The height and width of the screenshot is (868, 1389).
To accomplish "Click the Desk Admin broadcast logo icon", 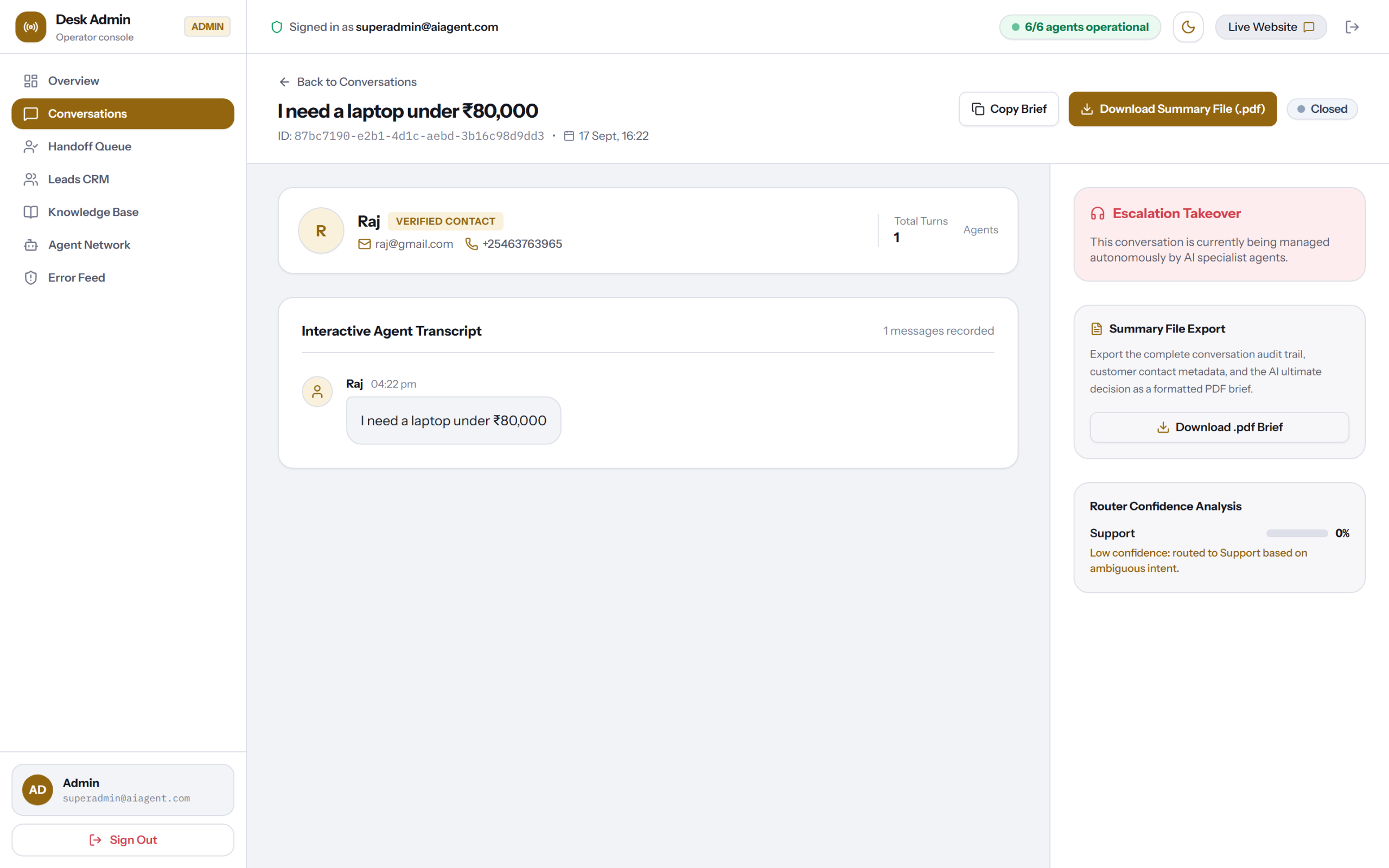I will pyautogui.click(x=30, y=27).
